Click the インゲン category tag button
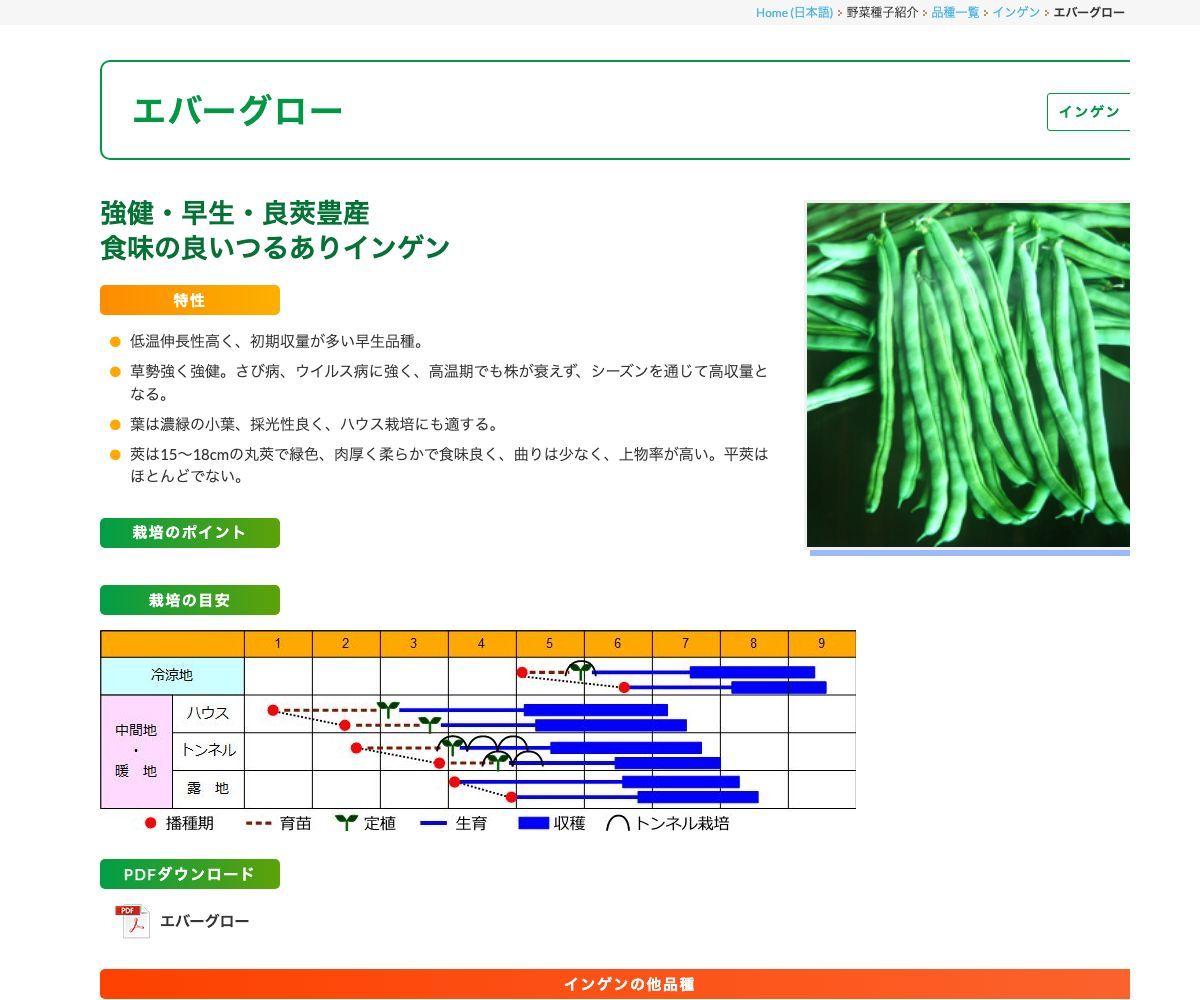 (x=1088, y=112)
